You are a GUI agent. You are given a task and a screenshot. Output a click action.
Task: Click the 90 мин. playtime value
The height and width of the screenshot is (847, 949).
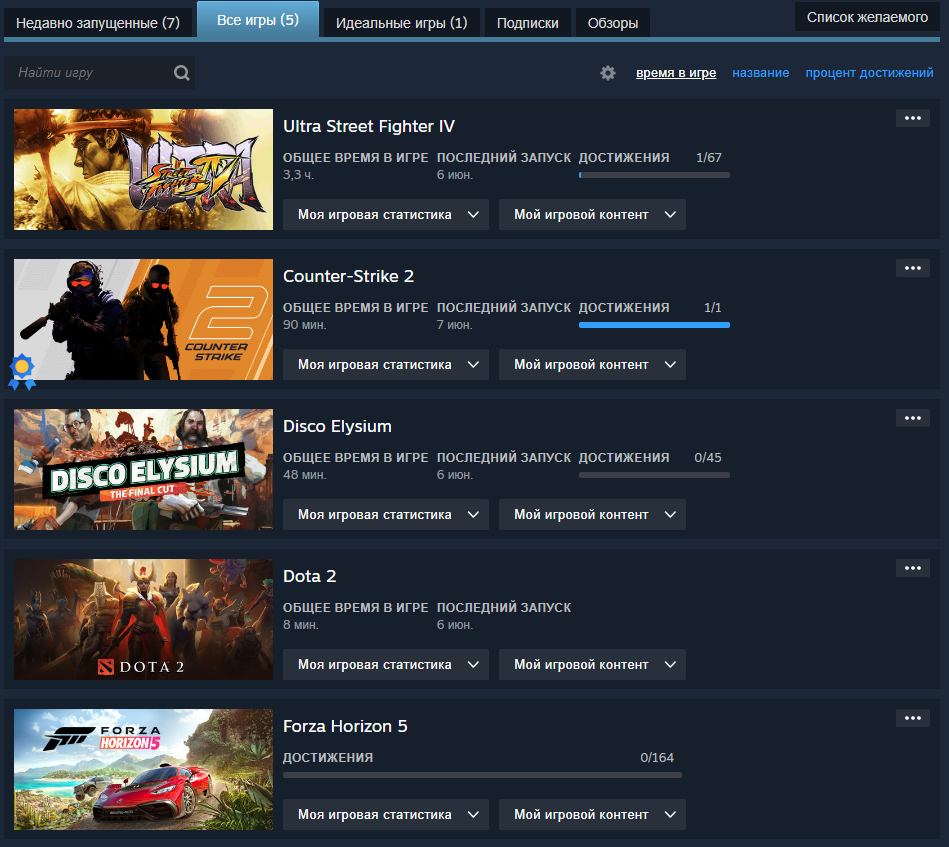click(304, 325)
